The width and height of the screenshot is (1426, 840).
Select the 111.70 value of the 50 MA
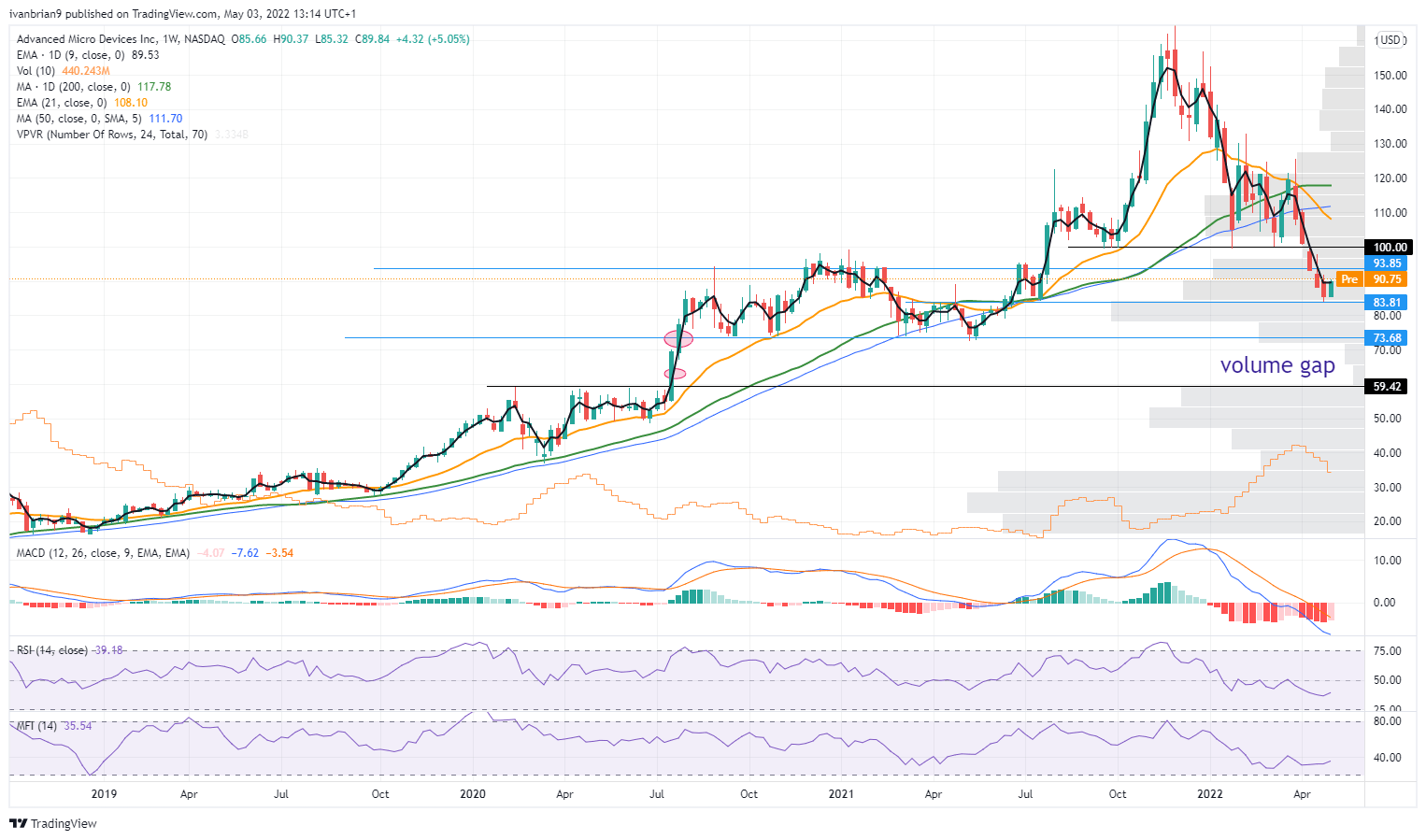pyautogui.click(x=165, y=119)
